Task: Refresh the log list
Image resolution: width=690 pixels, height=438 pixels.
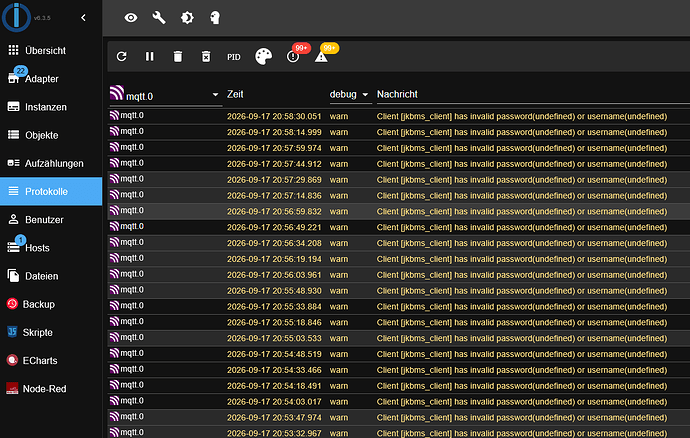Action: pyautogui.click(x=121, y=56)
